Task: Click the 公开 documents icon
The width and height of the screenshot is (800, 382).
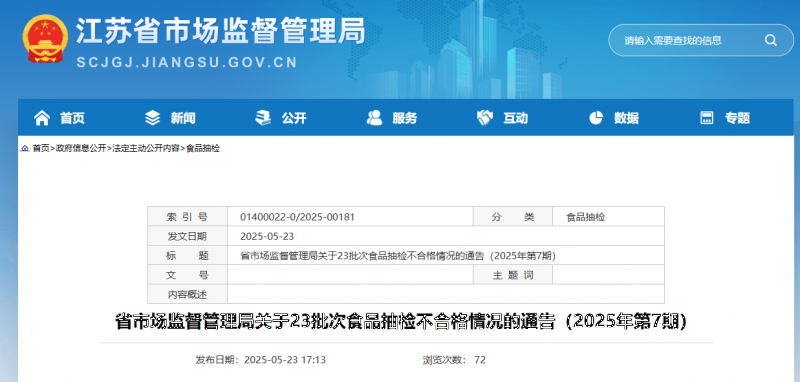Action: coord(263,118)
